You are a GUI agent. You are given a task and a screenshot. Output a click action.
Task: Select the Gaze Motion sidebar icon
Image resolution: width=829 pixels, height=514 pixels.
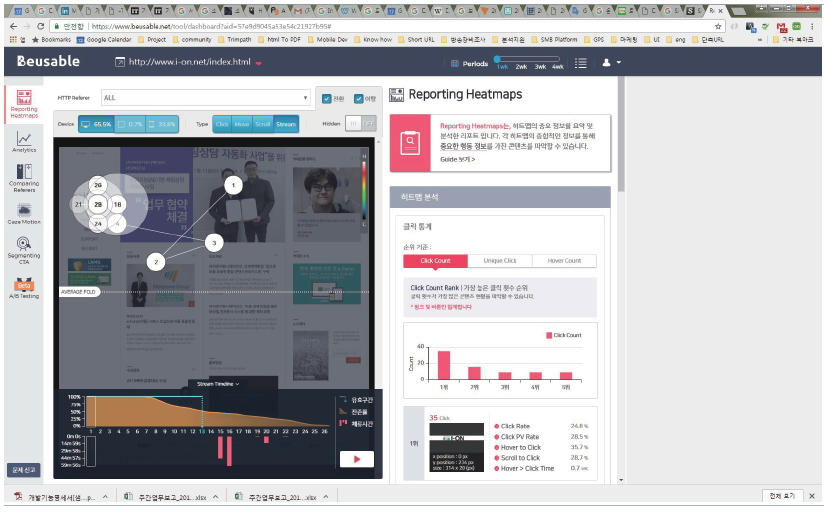(x=24, y=212)
